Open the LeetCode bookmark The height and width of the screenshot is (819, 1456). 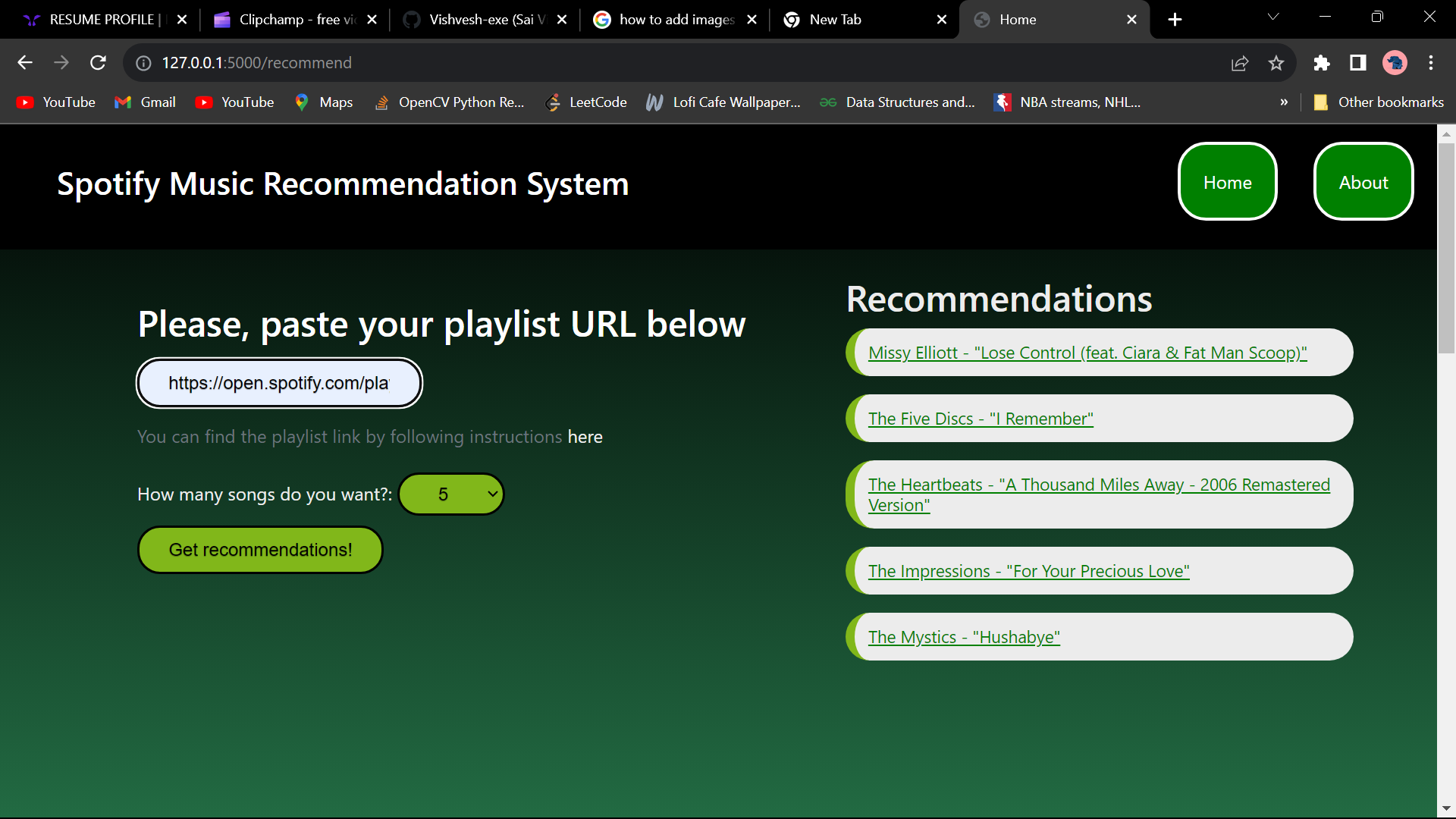point(585,102)
